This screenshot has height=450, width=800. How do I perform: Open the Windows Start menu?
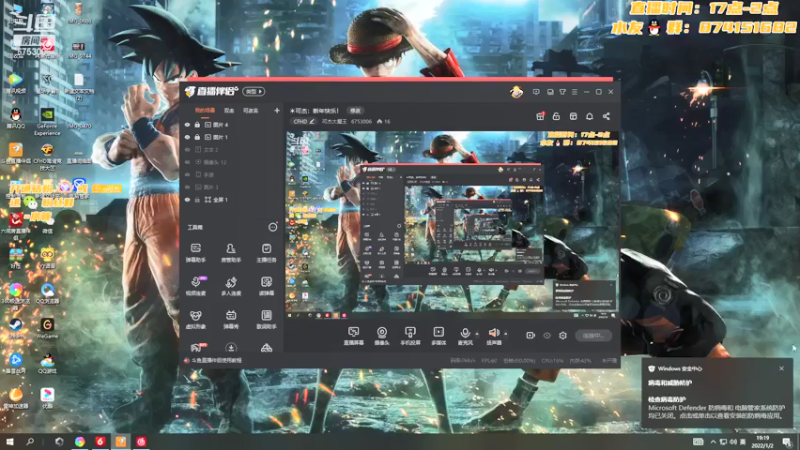click(9, 442)
